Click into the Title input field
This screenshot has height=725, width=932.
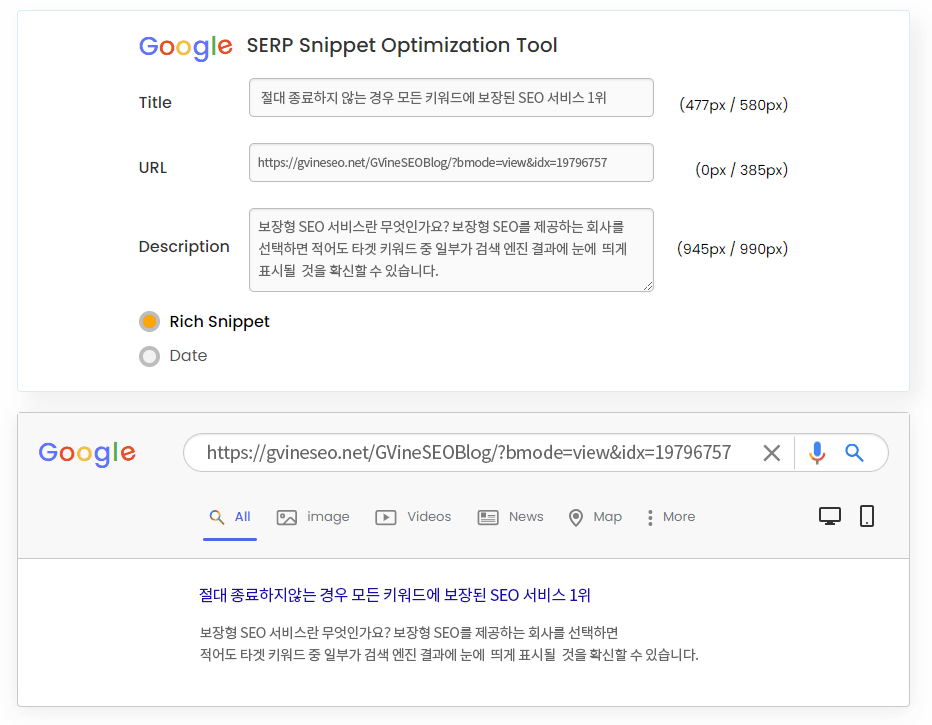click(x=451, y=97)
